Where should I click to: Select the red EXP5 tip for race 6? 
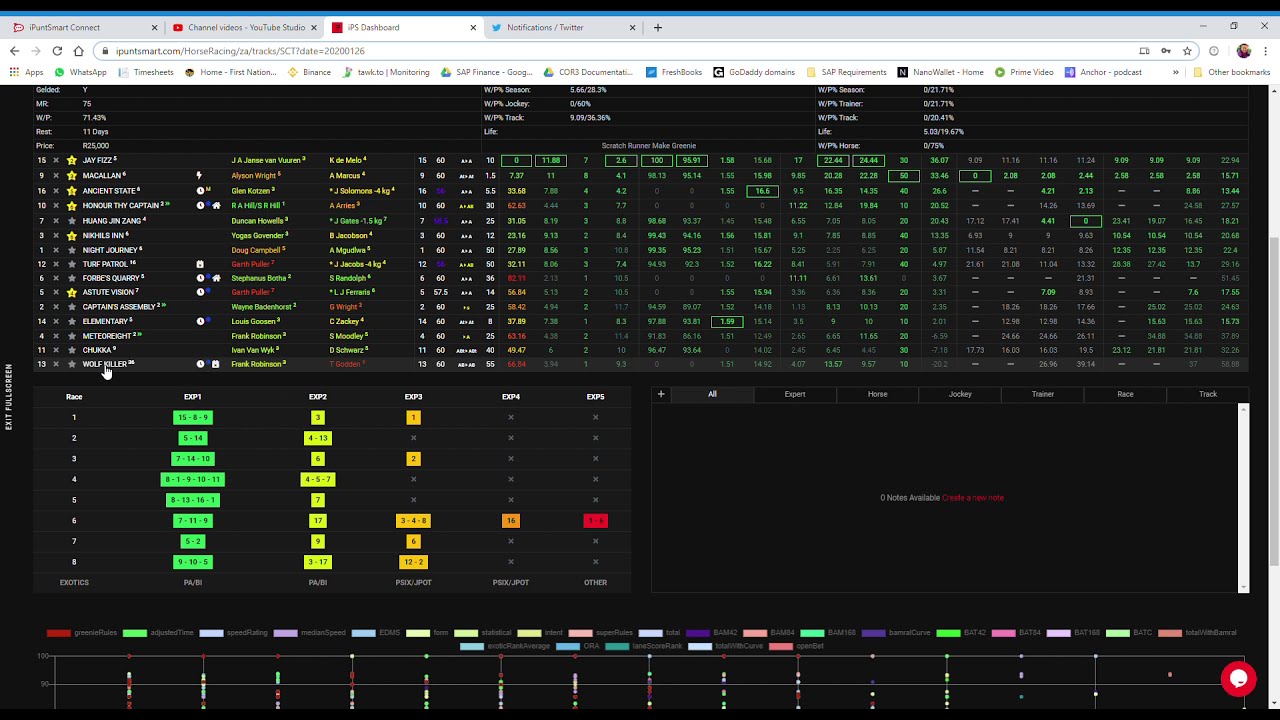[x=595, y=521]
